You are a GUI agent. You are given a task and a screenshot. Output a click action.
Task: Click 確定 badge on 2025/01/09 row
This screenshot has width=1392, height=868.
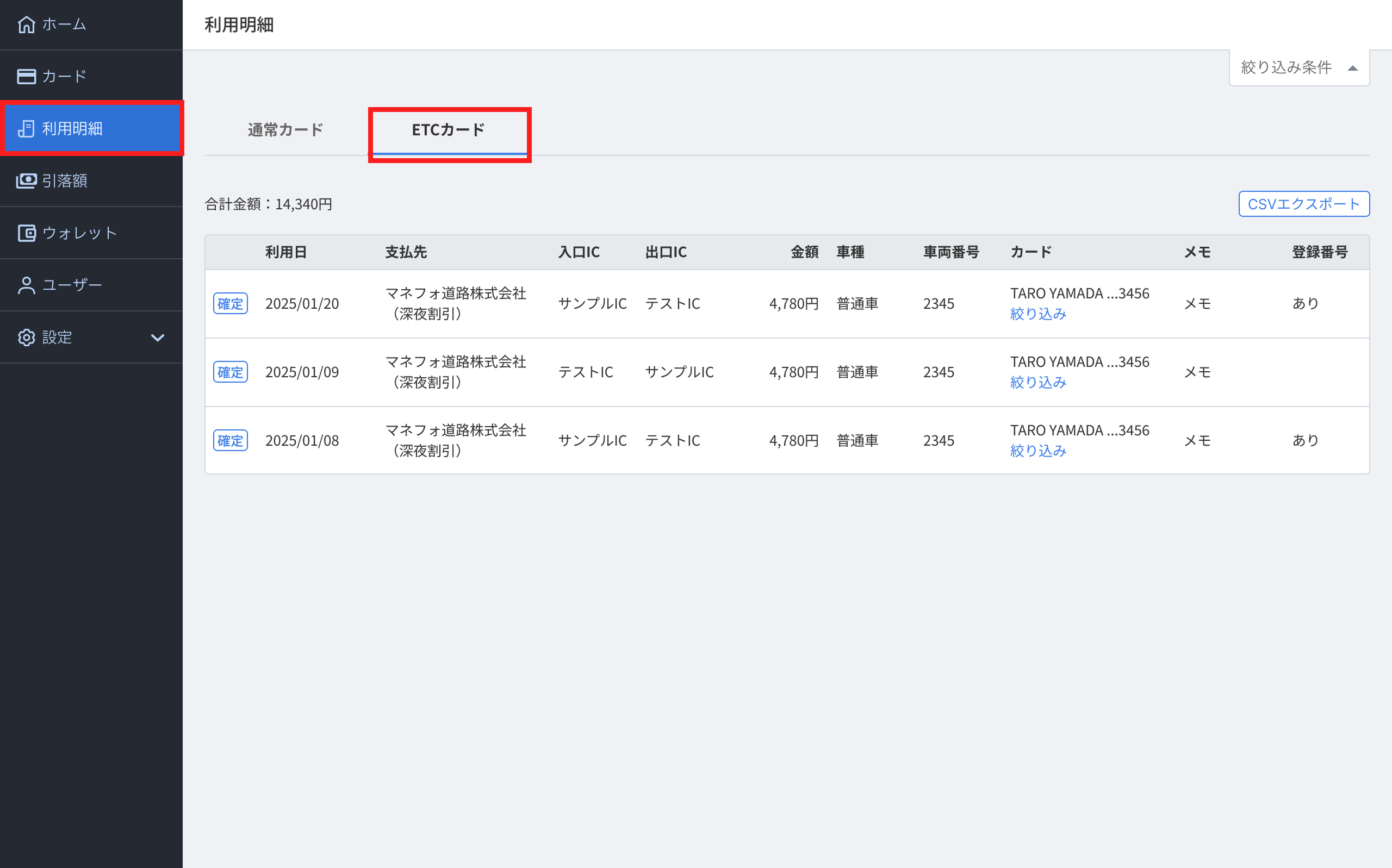click(230, 372)
